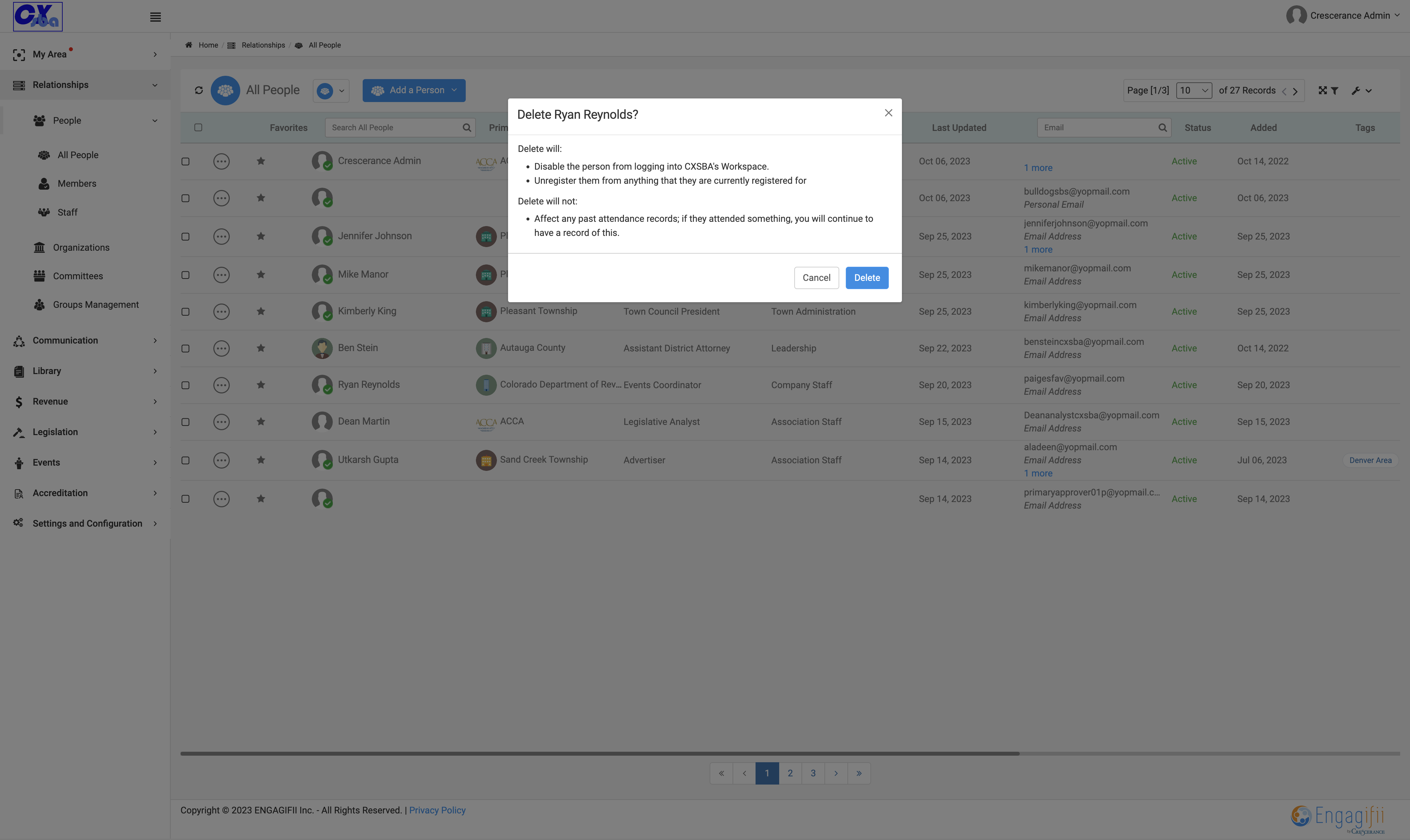Go to page 3 in pagination

pyautogui.click(x=813, y=774)
